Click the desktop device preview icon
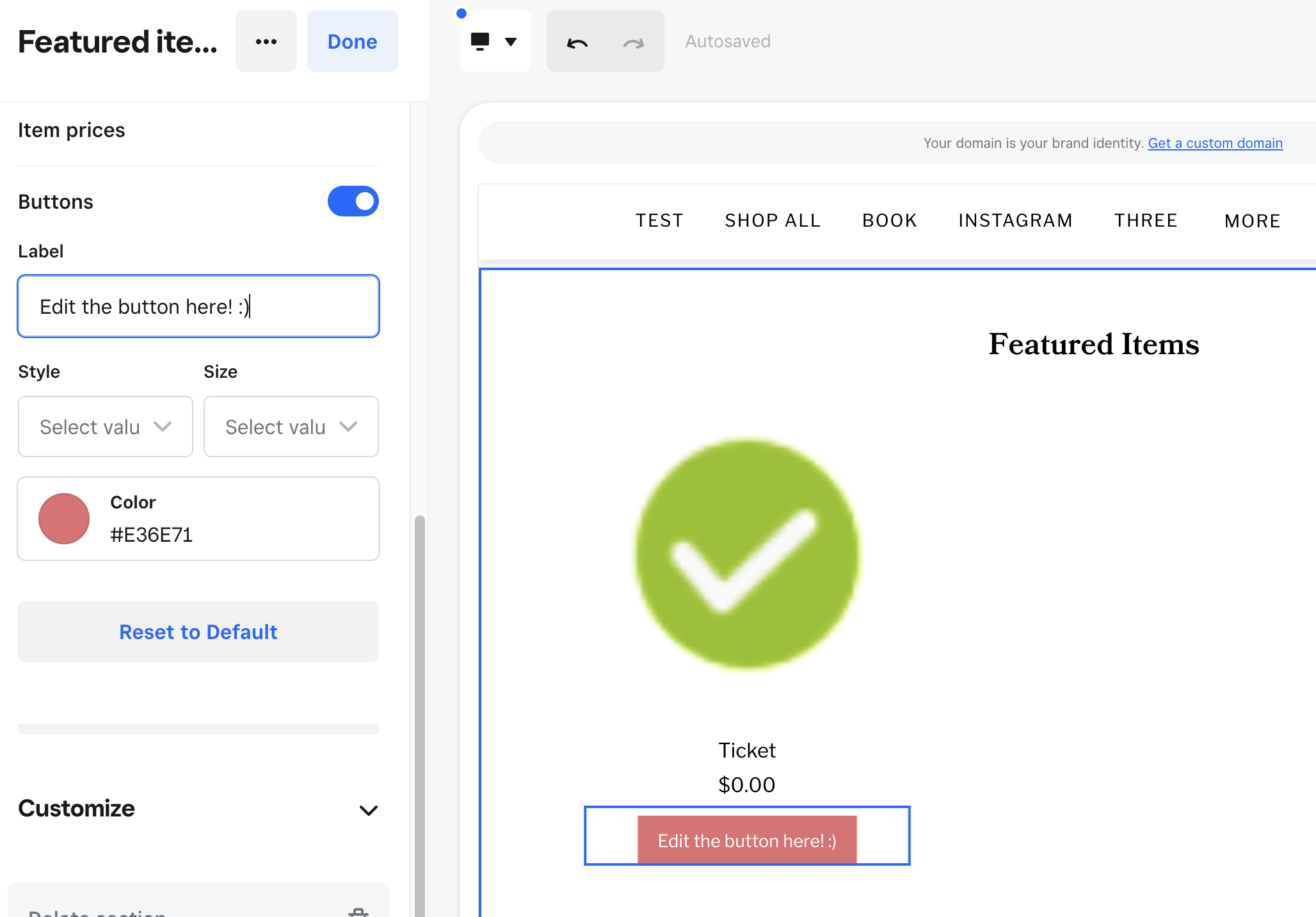The width and height of the screenshot is (1316, 917). coord(480,41)
